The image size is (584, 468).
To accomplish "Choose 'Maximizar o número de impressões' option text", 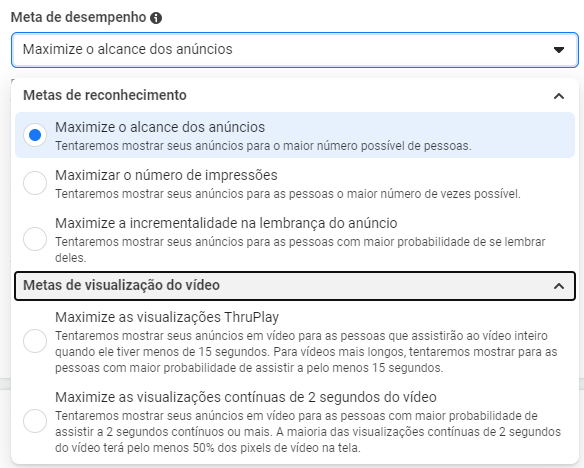I will pos(166,175).
